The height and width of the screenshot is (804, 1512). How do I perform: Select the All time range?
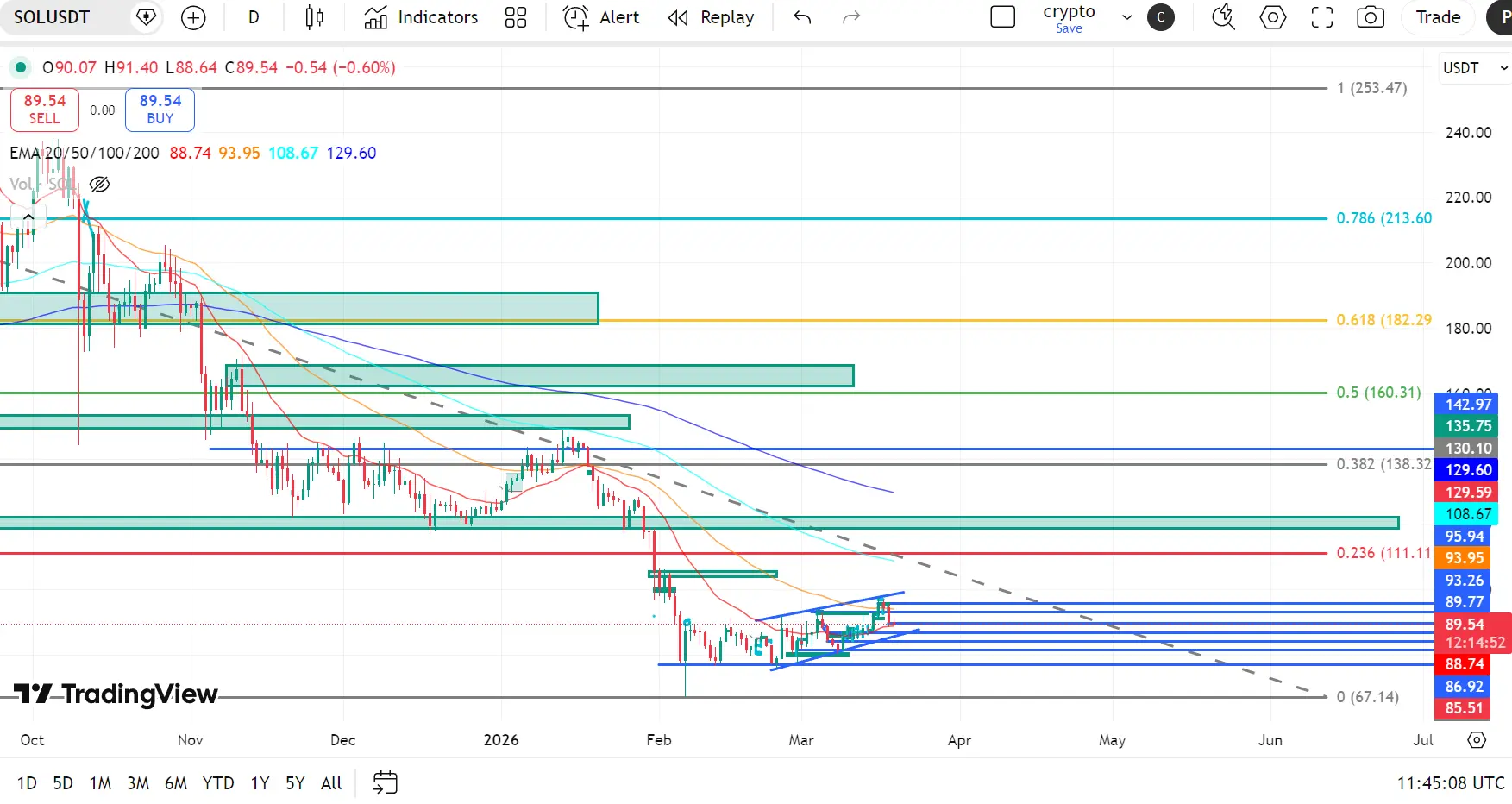tap(331, 783)
